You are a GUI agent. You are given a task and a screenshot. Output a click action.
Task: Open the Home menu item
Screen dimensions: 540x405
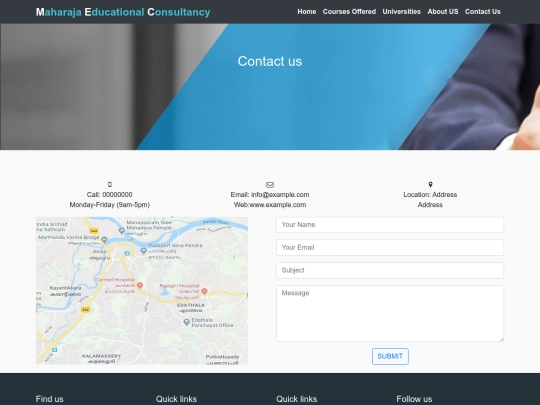307,12
